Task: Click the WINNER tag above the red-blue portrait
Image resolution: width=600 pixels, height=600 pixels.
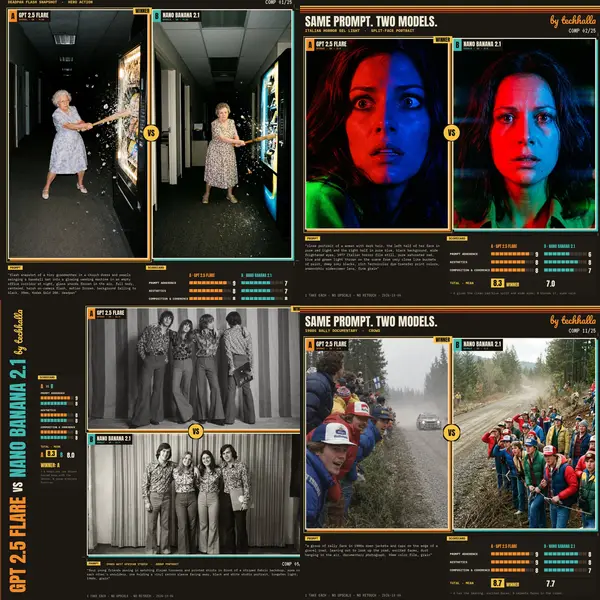Action: pos(442,39)
